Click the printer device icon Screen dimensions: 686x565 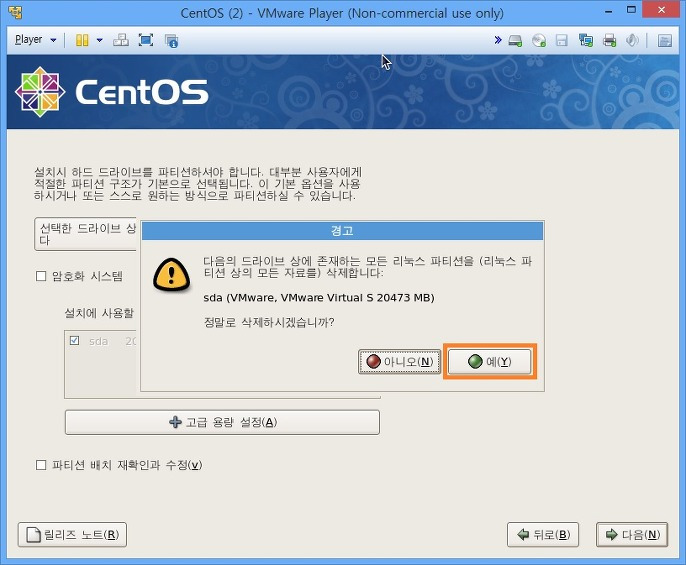point(609,41)
